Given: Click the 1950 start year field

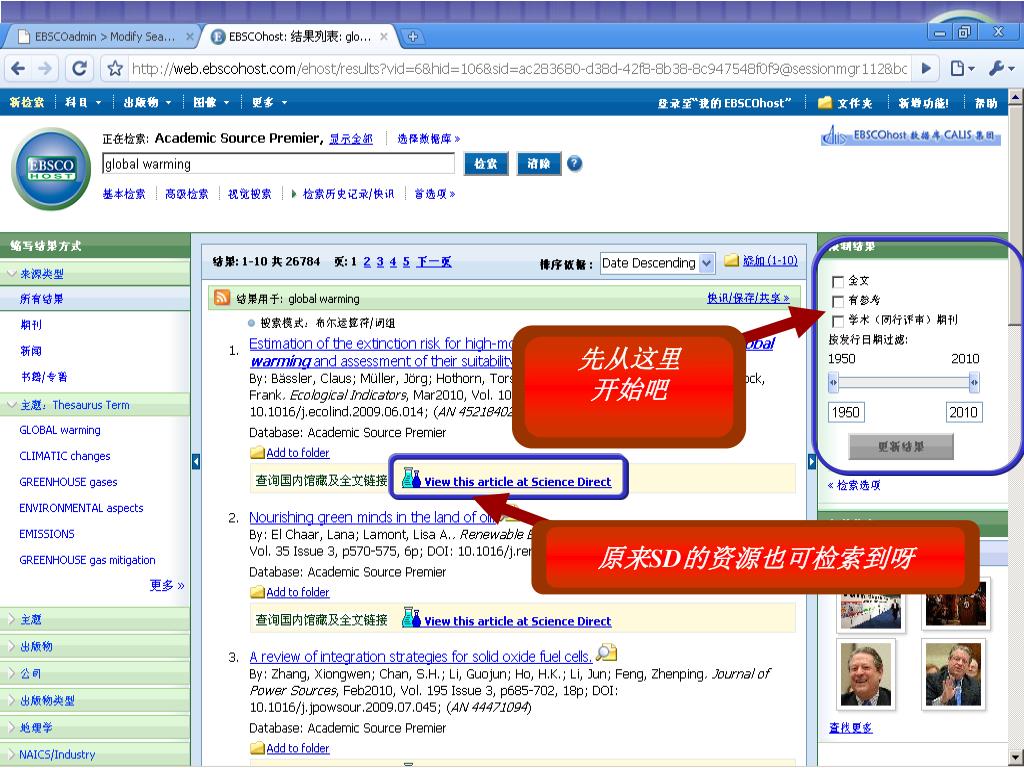Looking at the screenshot, I should [846, 412].
